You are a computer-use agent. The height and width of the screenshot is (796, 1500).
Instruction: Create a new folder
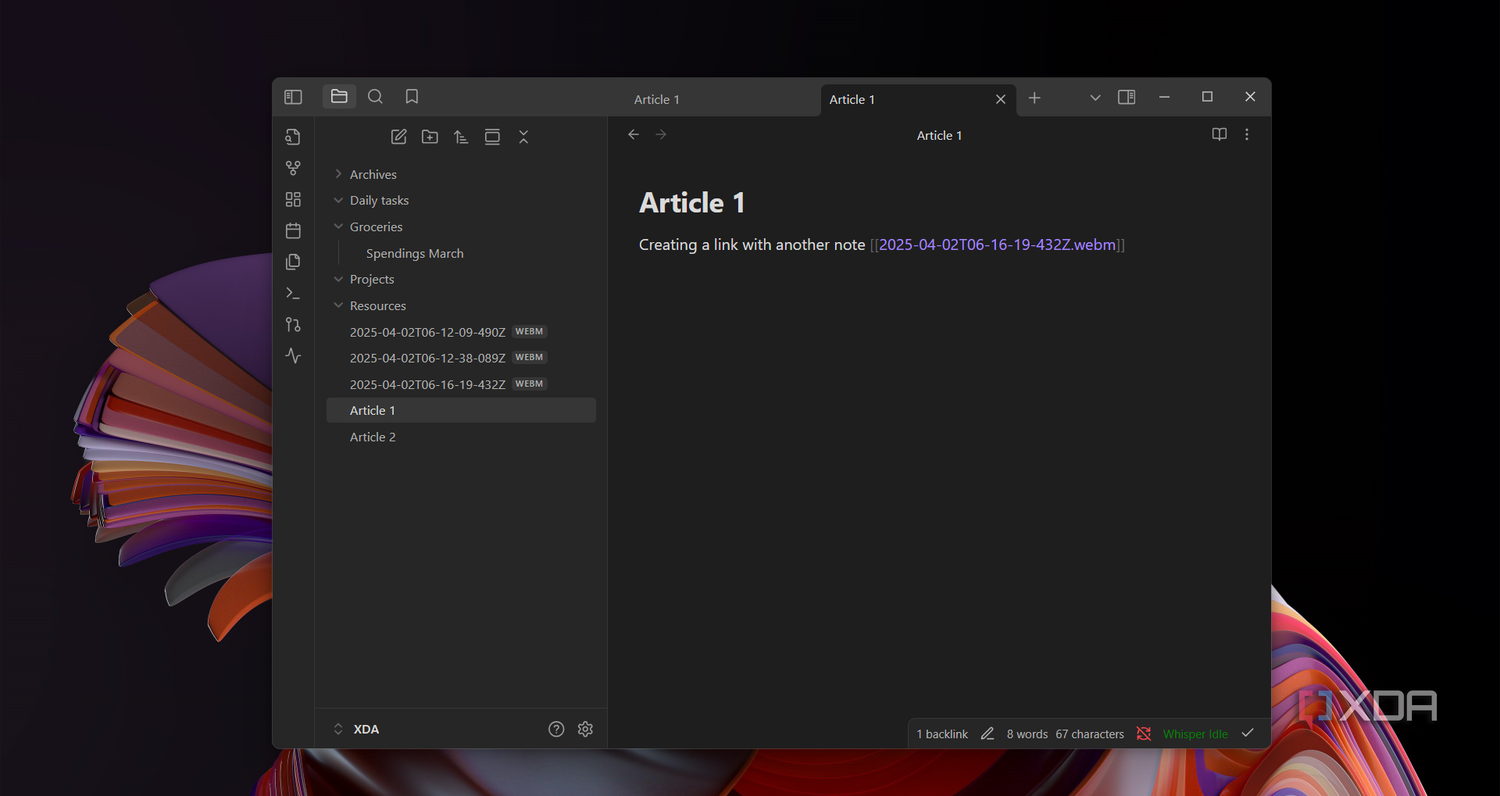(430, 137)
